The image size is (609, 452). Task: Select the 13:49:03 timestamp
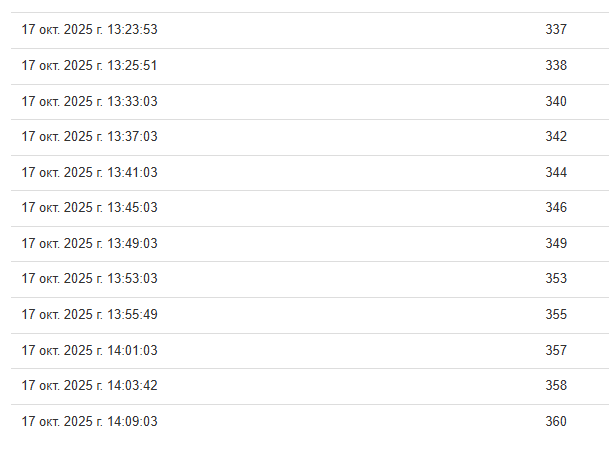click(89, 244)
